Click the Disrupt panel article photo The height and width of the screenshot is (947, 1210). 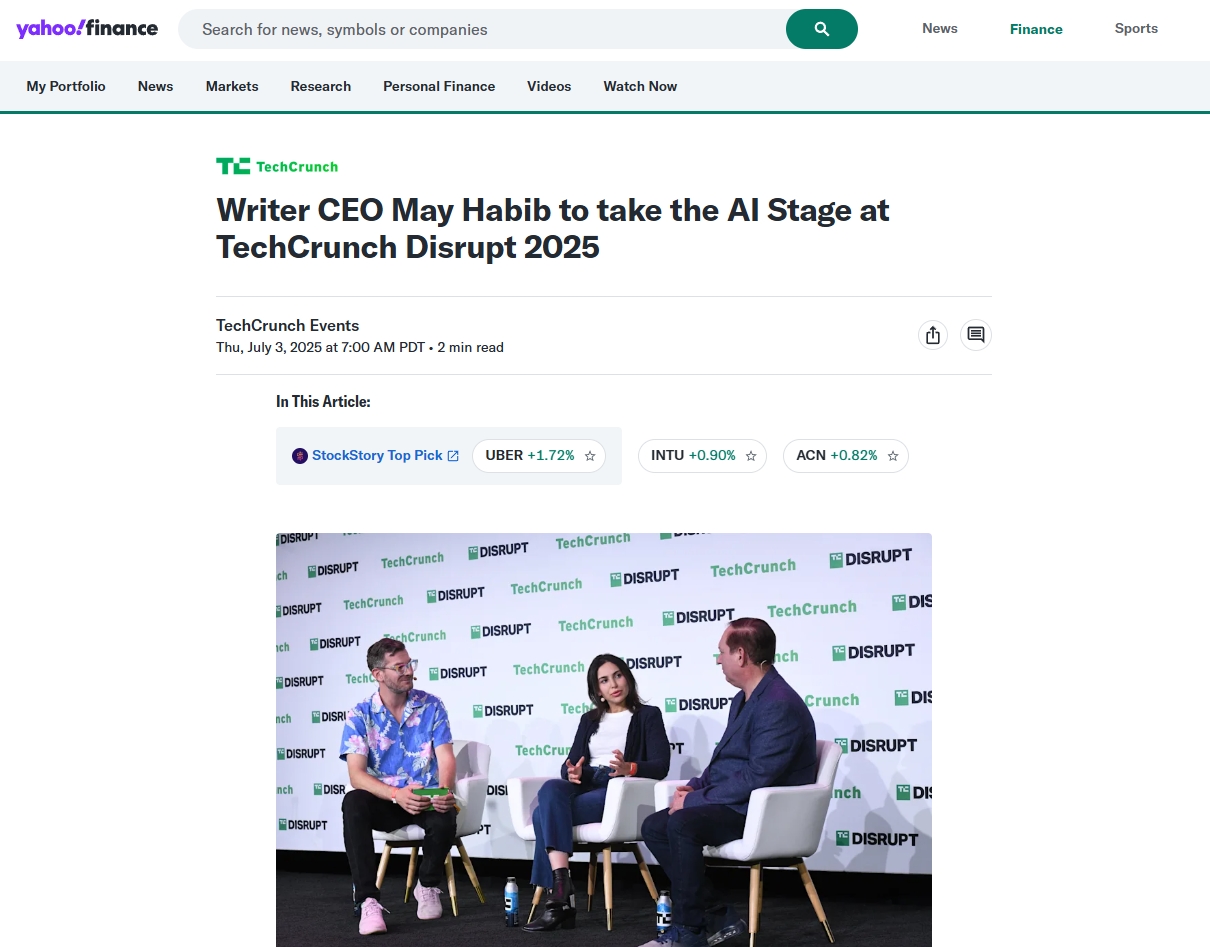click(x=604, y=740)
